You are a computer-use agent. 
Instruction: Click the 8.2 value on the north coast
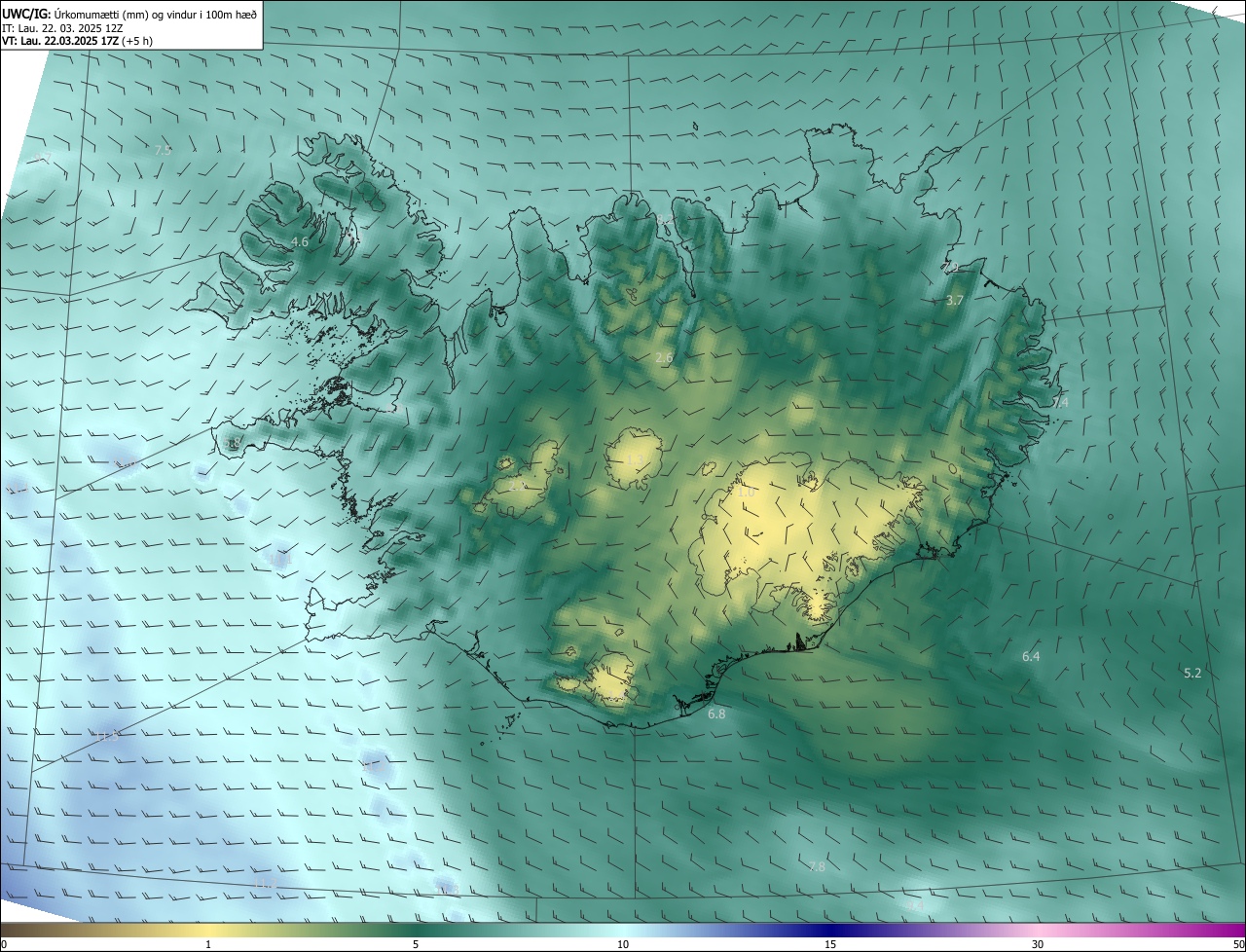pos(664,219)
